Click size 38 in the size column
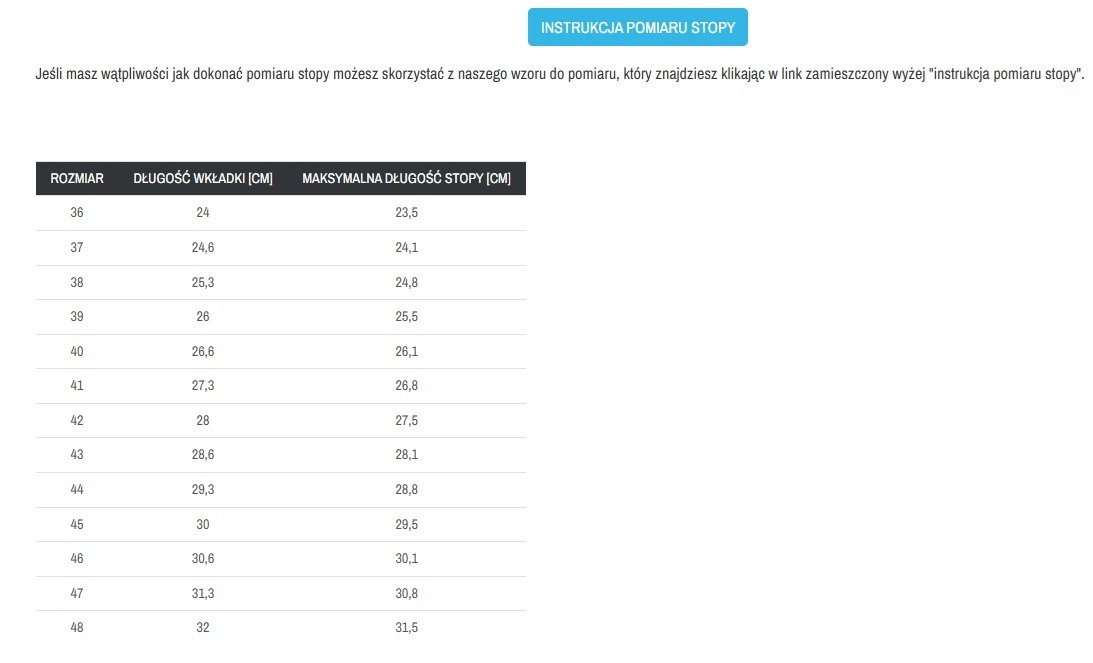The height and width of the screenshot is (663, 1093). pyautogui.click(x=77, y=283)
